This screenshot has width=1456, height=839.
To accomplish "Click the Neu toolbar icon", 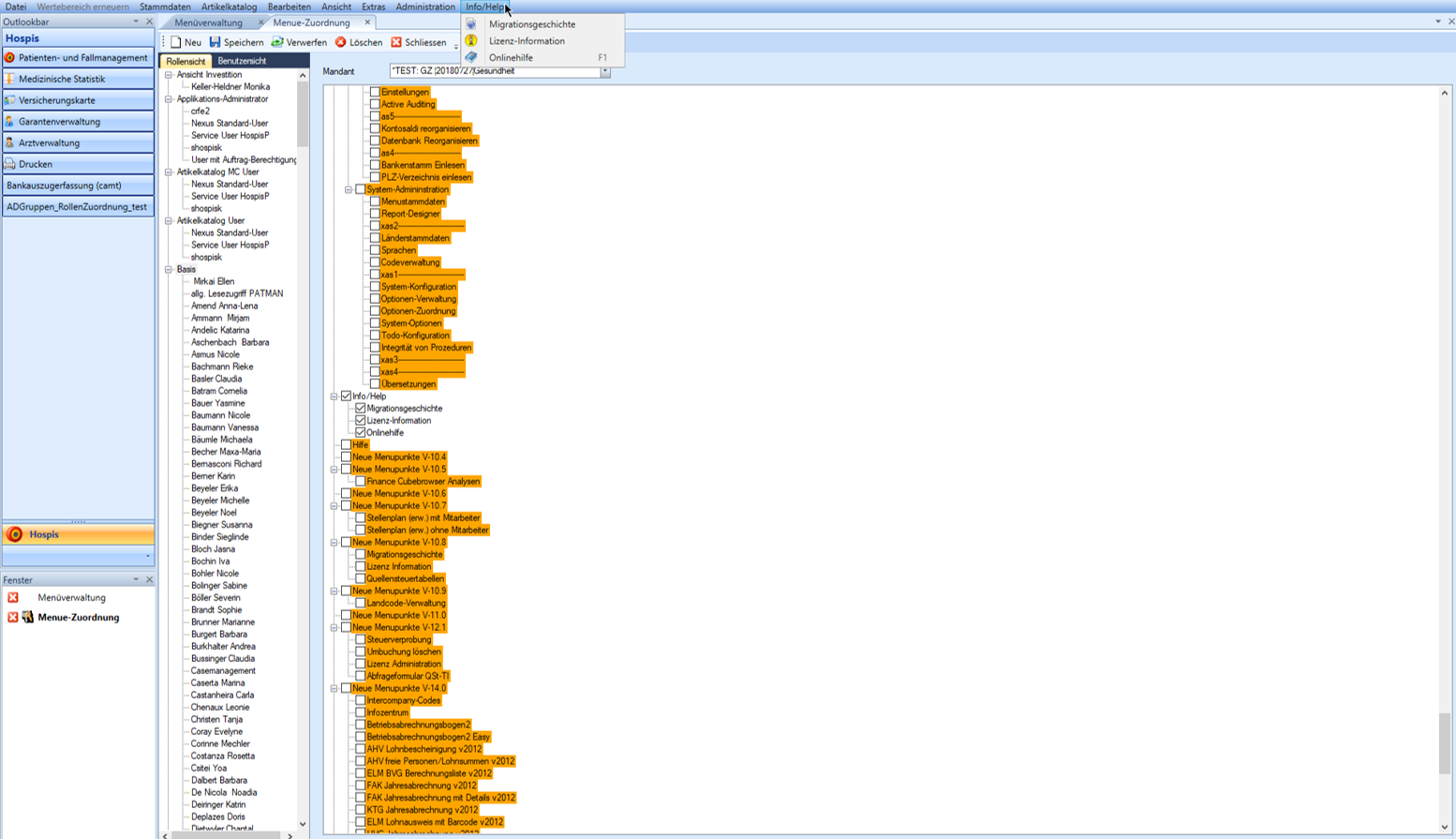I will (x=176, y=42).
